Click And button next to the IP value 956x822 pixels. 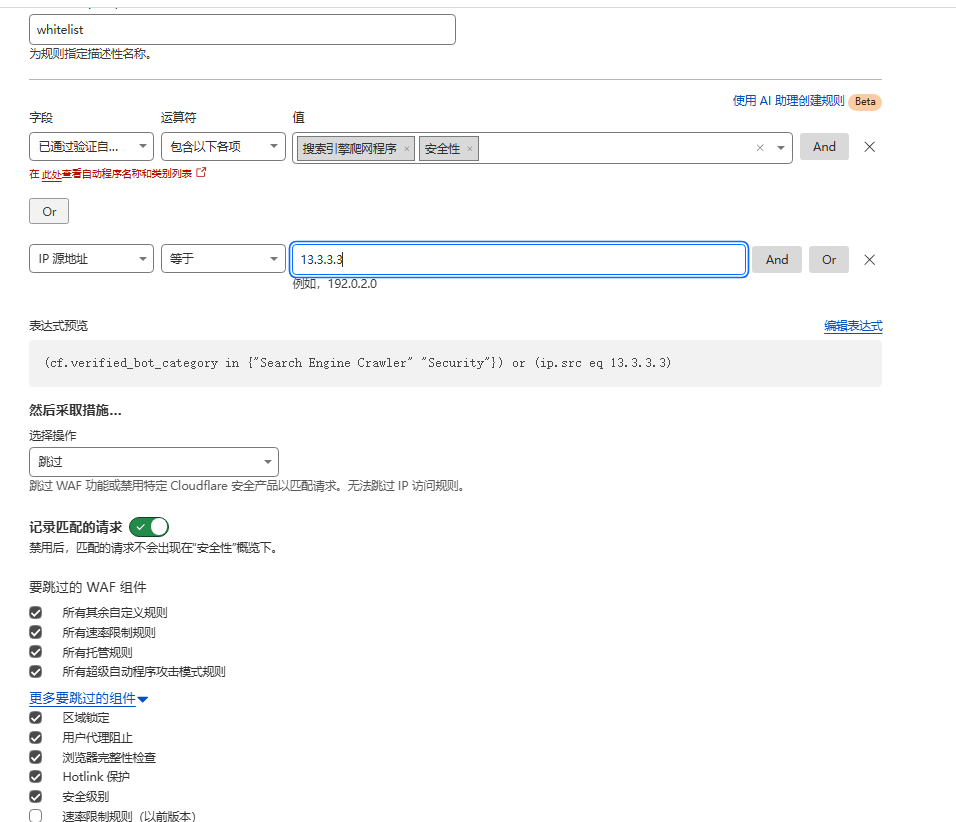pyautogui.click(x=776, y=260)
